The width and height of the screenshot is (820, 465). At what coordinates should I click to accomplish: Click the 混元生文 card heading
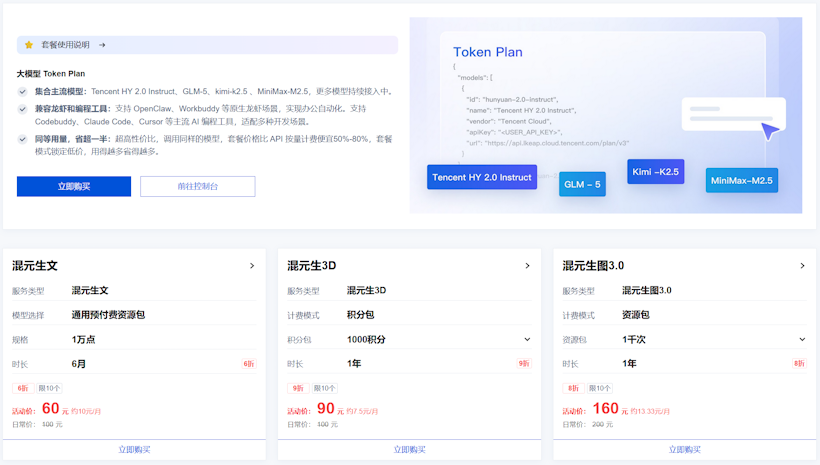coord(35,266)
